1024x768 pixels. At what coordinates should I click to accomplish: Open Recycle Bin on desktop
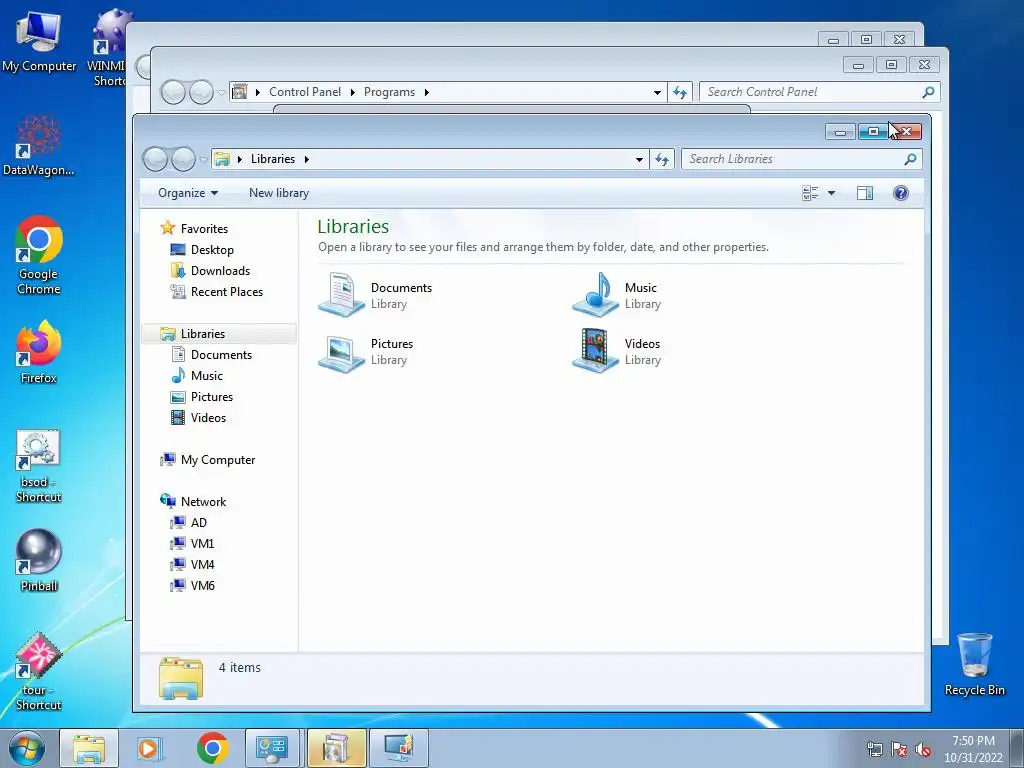974,665
